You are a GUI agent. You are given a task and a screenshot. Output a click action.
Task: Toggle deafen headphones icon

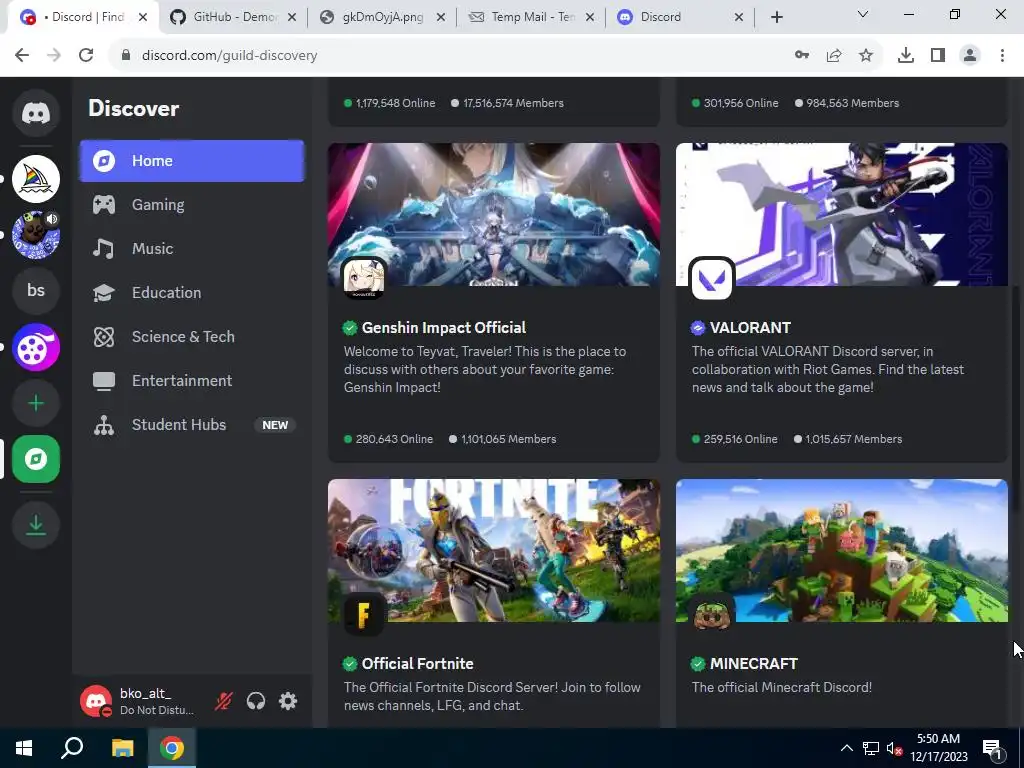pos(256,701)
